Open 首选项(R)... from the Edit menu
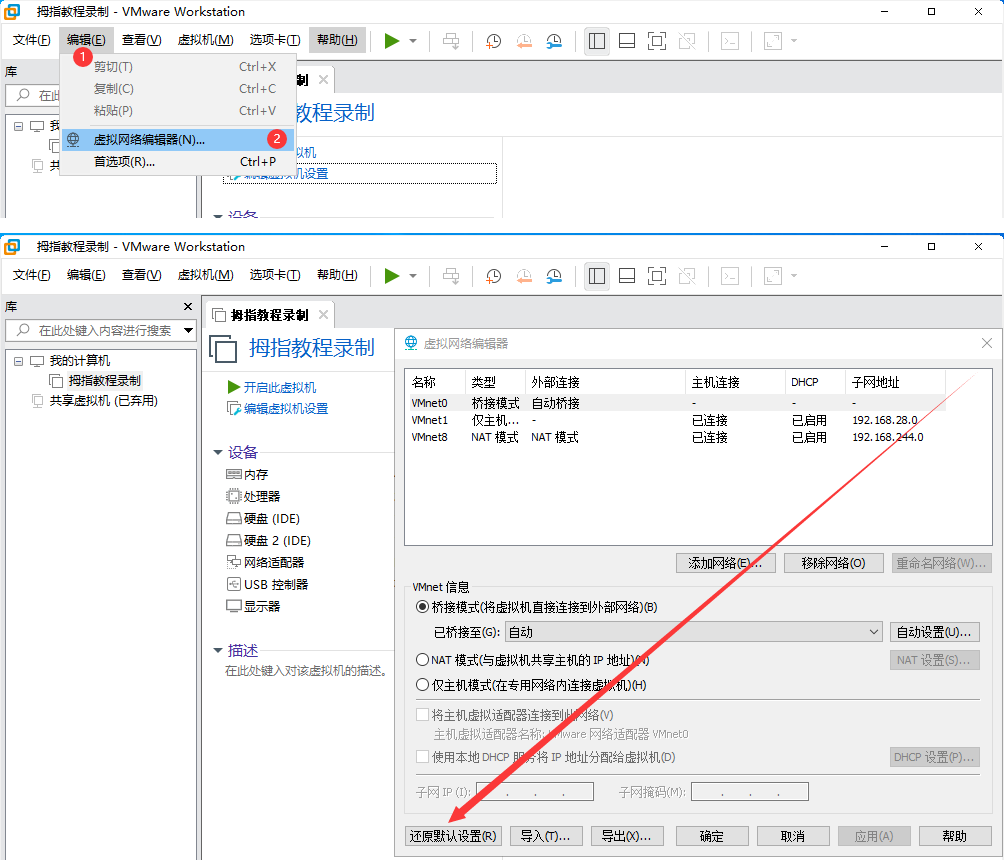This screenshot has height=860, width=1004. 124,162
